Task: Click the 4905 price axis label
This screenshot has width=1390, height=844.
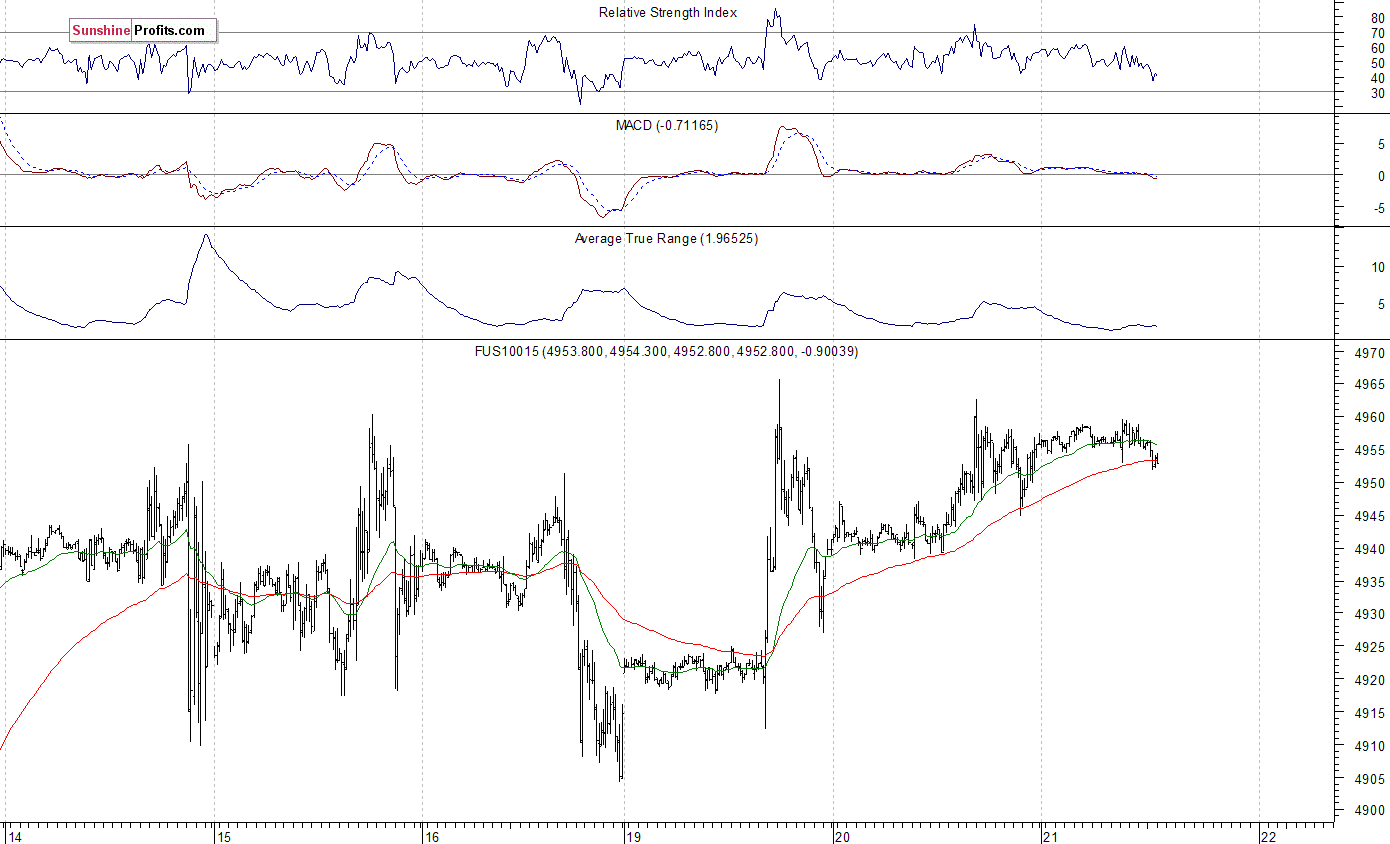Action: tap(1371, 780)
